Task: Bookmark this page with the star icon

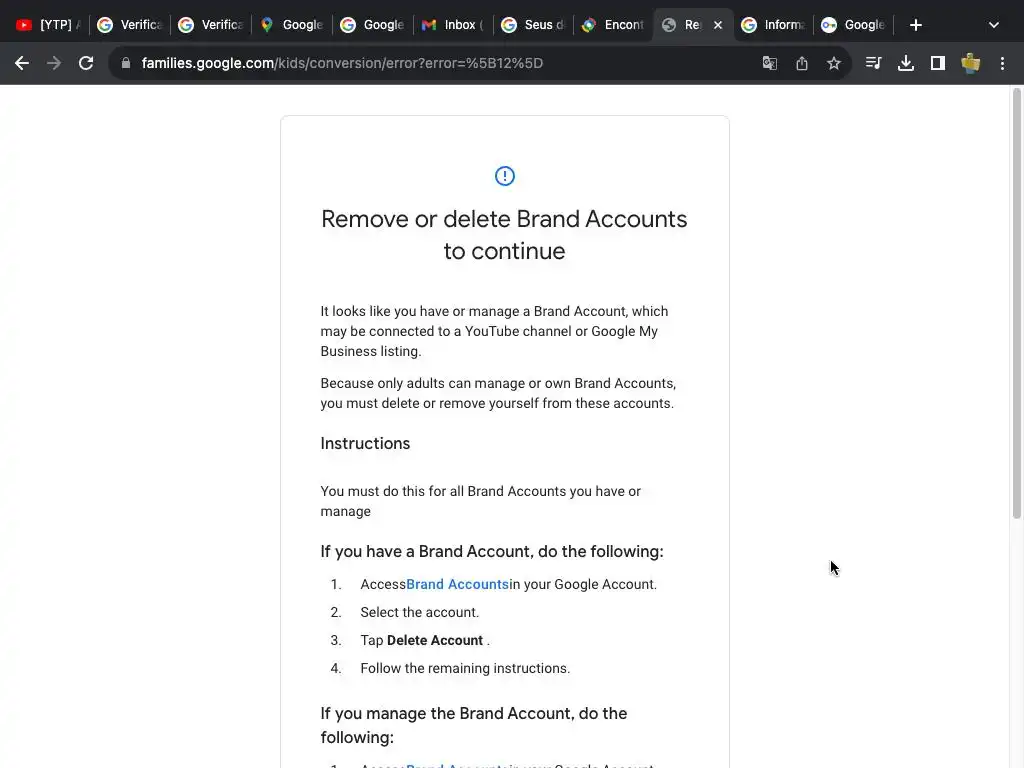Action: point(834,63)
